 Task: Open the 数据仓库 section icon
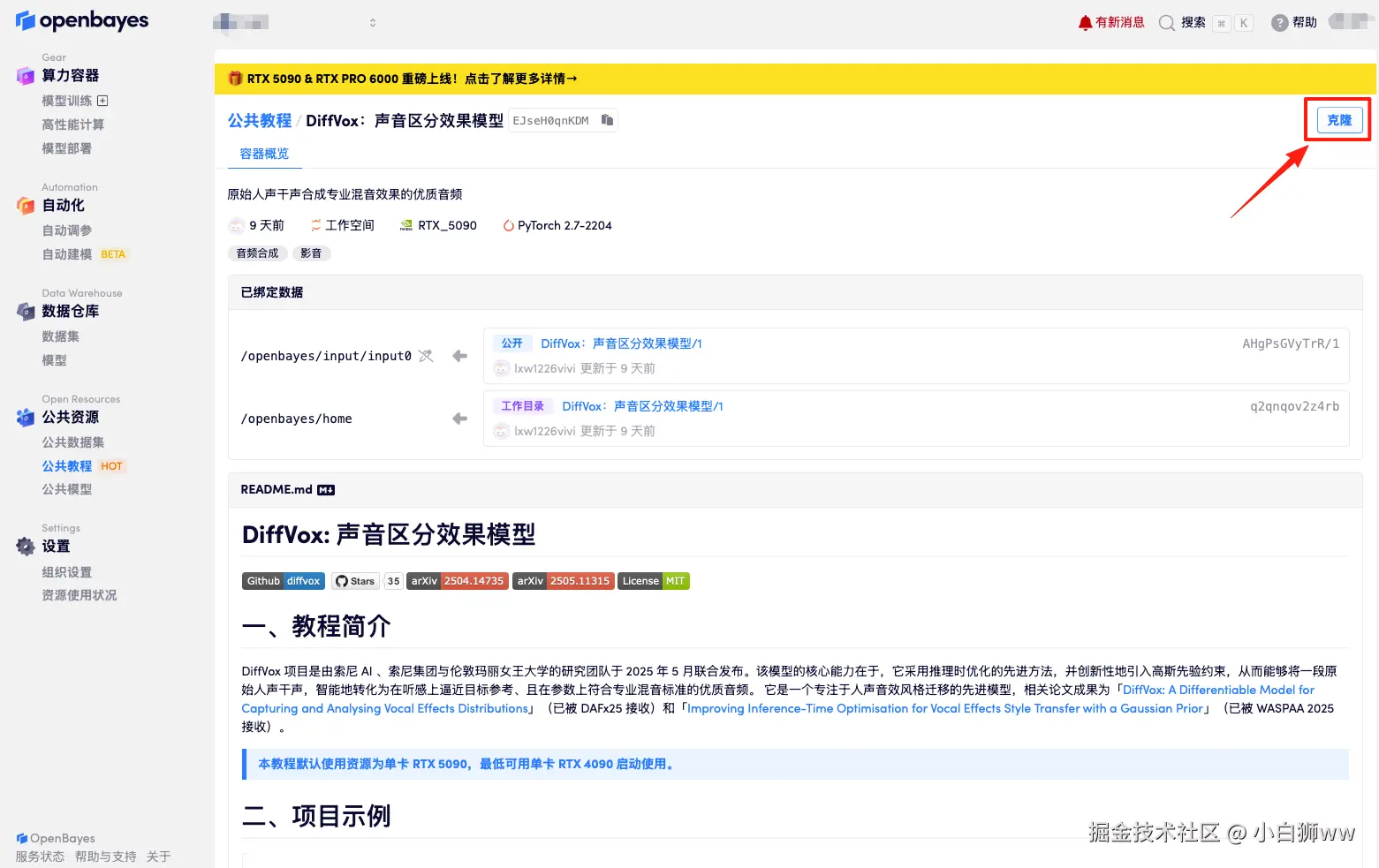26,312
